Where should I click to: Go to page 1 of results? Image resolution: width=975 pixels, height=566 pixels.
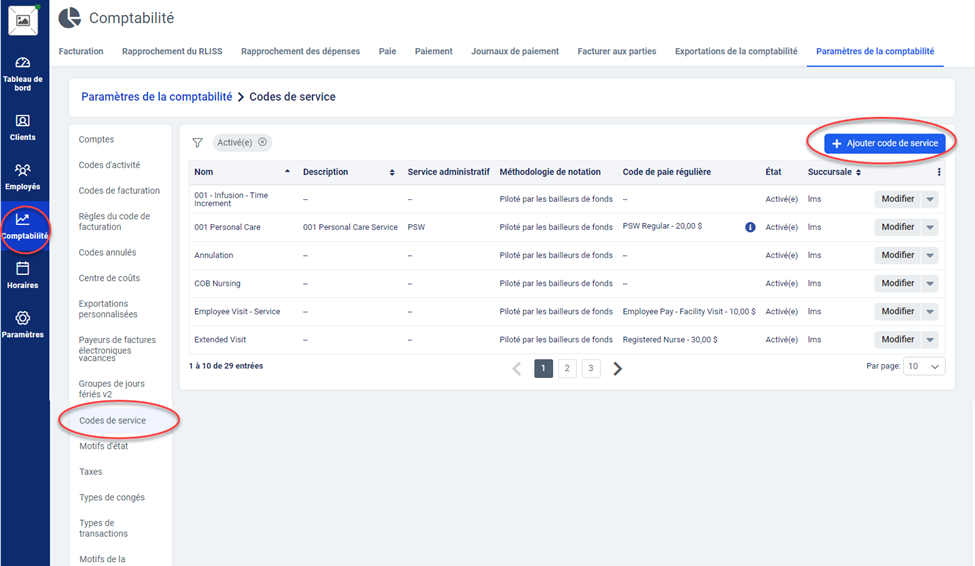point(543,368)
